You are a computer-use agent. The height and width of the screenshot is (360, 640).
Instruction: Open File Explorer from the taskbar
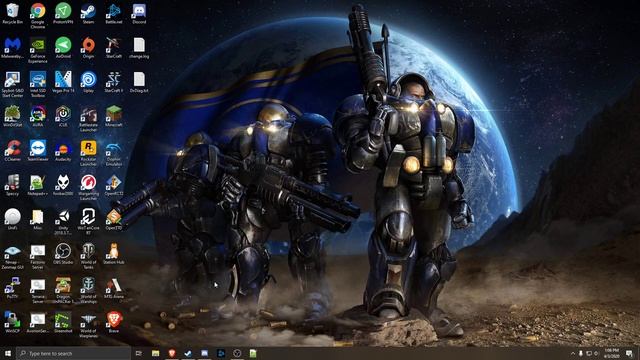(x=156, y=353)
